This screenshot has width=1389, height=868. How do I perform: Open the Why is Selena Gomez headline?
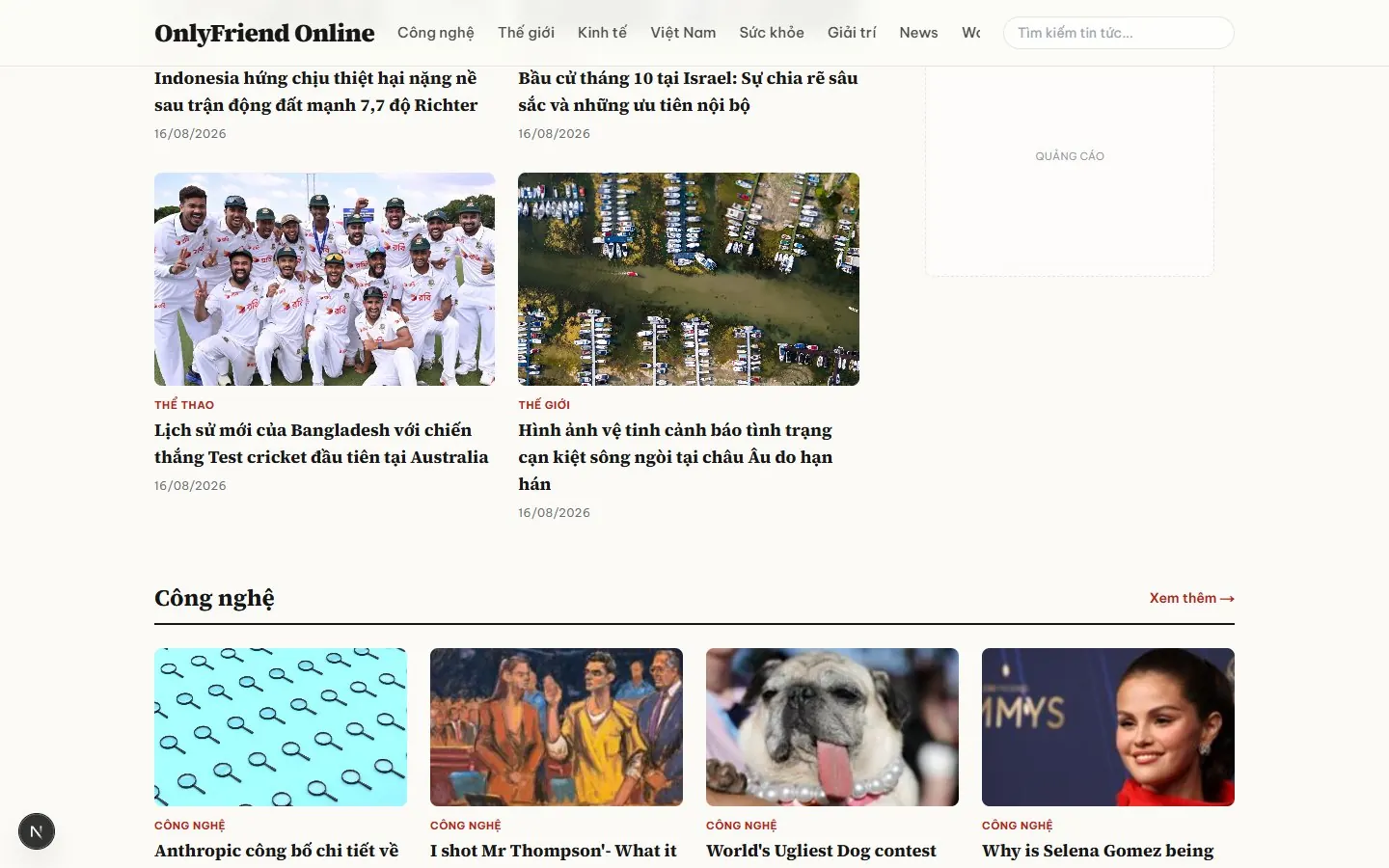coord(1098,851)
